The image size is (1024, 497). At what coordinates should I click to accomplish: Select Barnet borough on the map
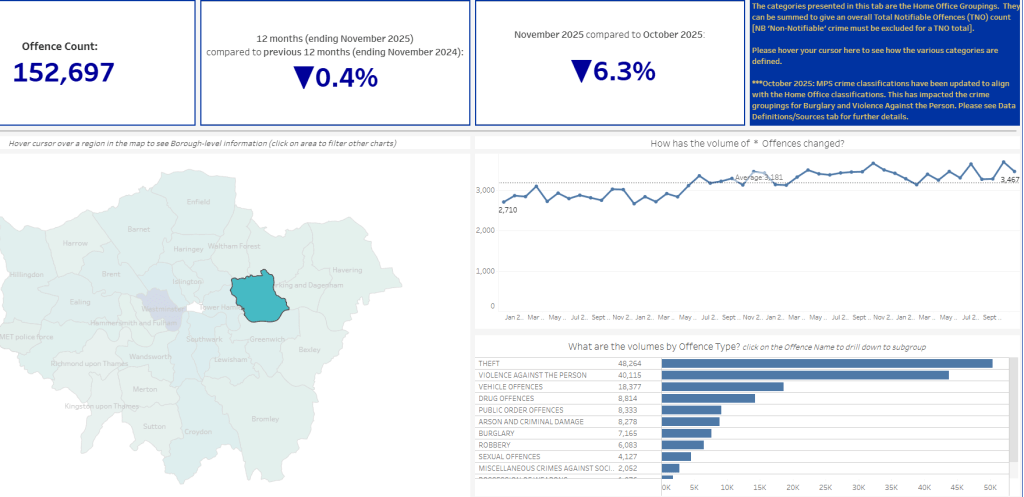point(139,229)
